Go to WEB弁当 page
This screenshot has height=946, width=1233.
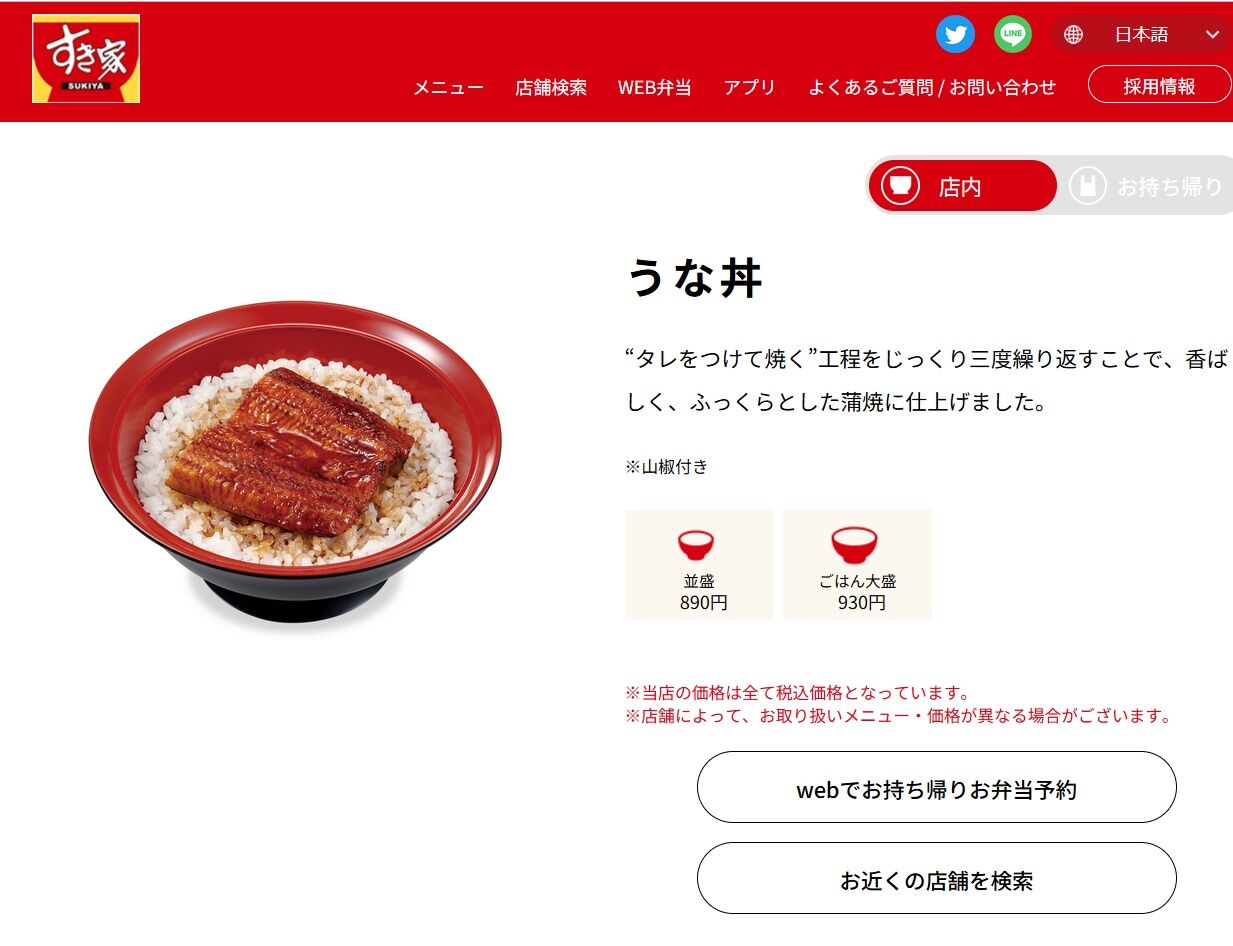[x=655, y=87]
